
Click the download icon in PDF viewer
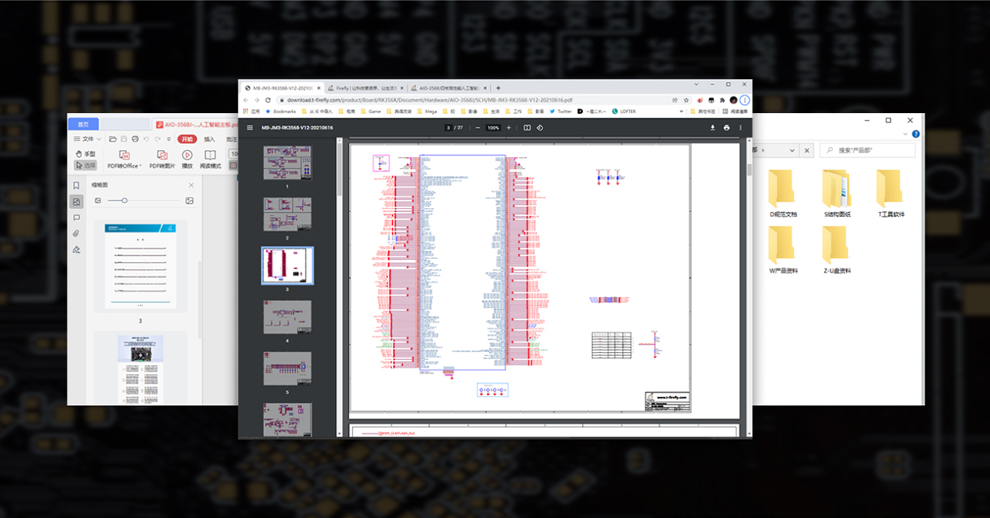(x=712, y=128)
